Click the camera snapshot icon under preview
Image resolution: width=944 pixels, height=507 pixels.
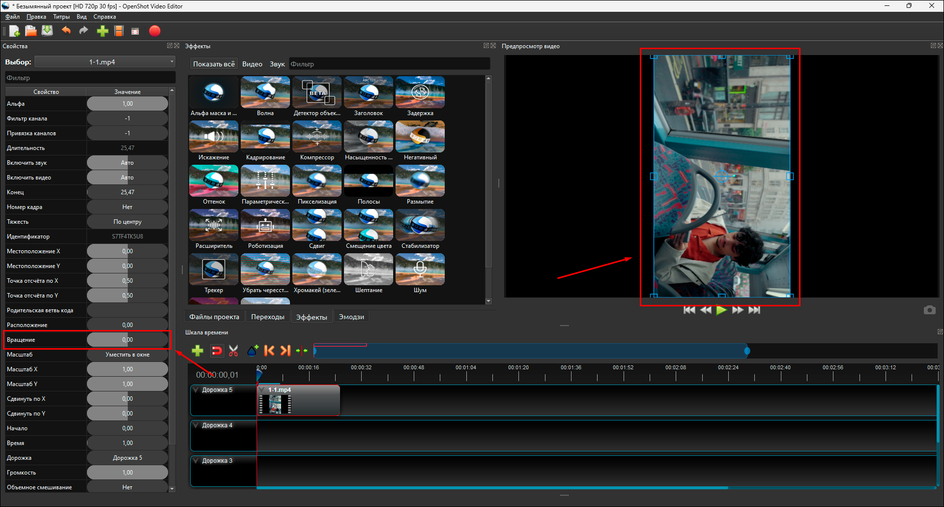click(x=930, y=310)
